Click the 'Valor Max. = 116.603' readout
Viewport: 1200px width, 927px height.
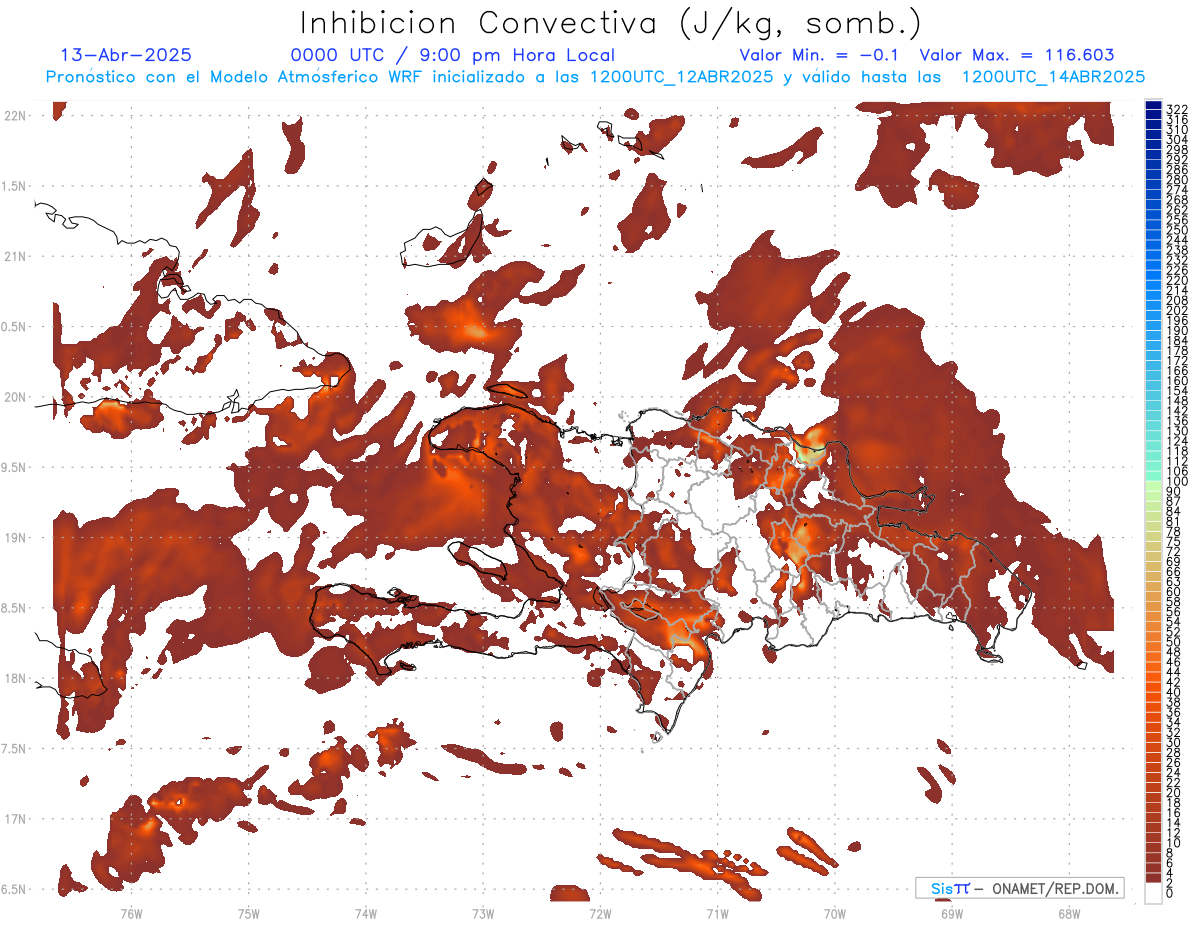(x=1017, y=55)
